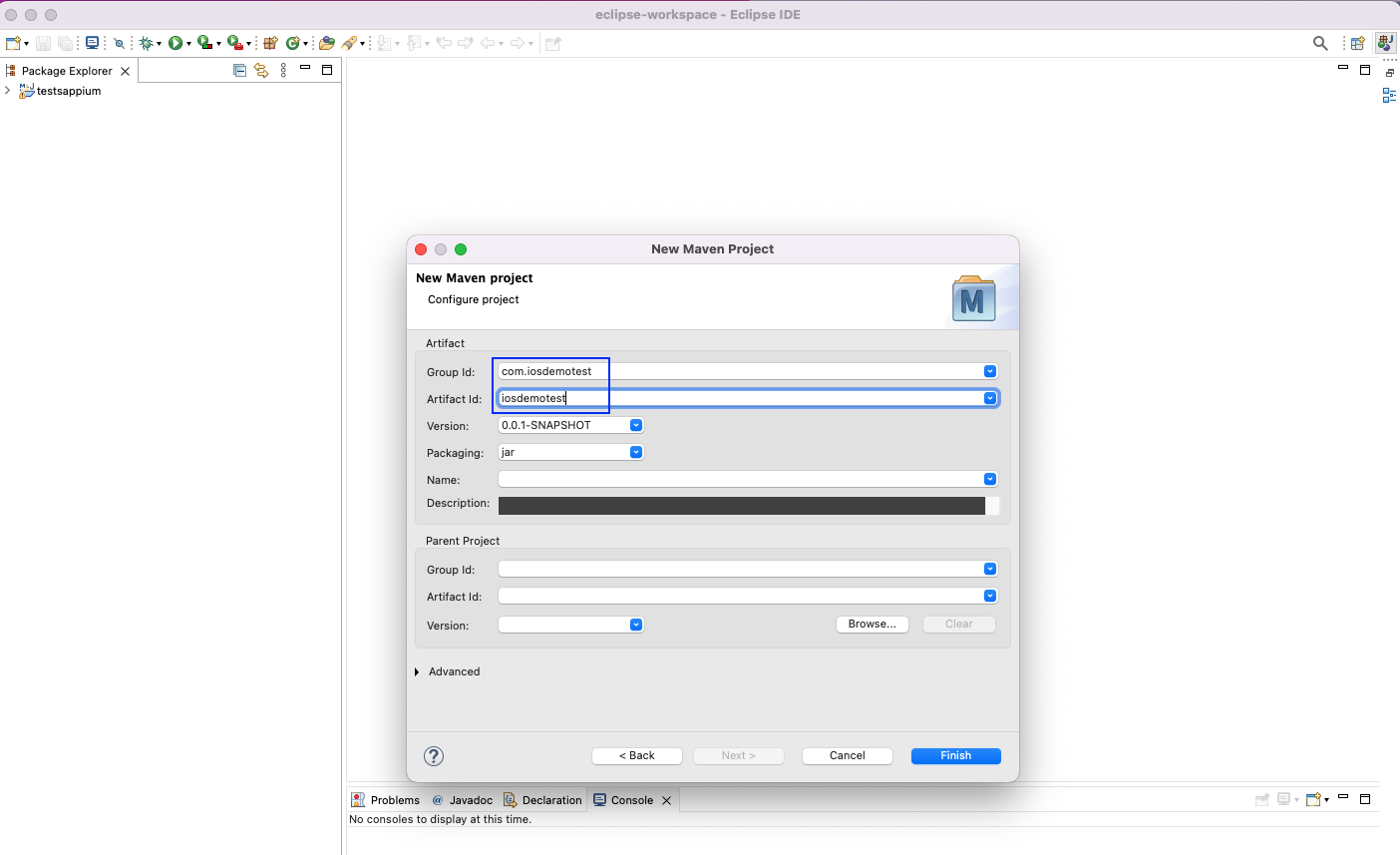The width and height of the screenshot is (1400, 855).
Task: Open the Name field dropdown arrow
Action: (x=990, y=479)
